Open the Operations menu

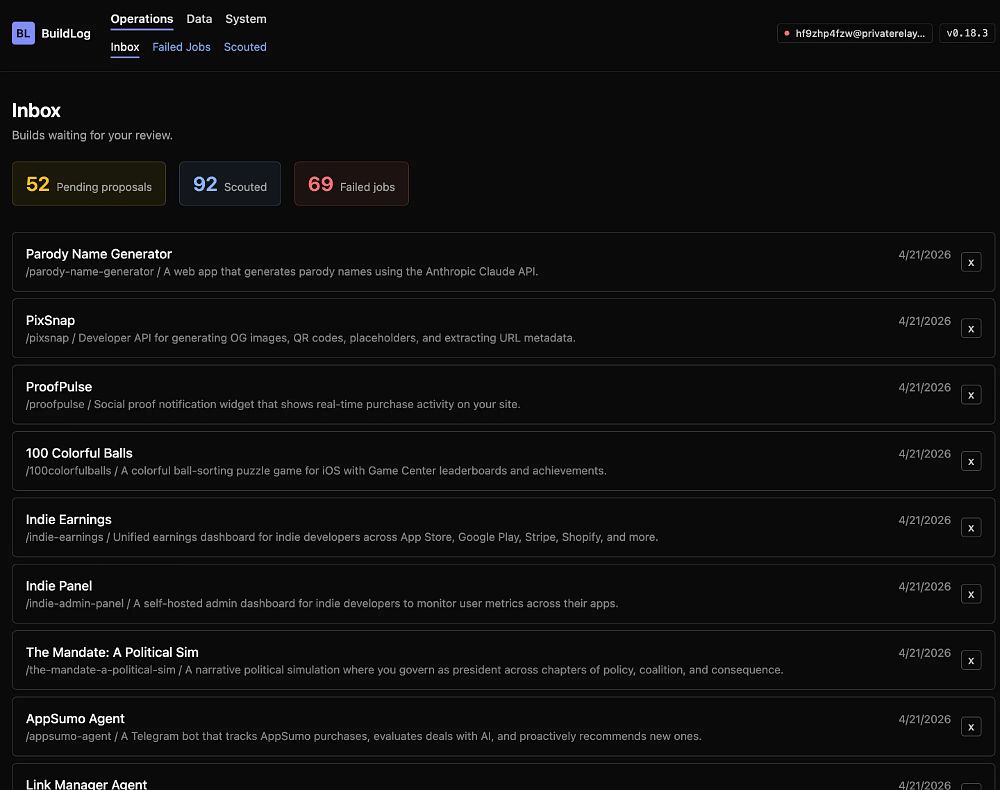142,19
